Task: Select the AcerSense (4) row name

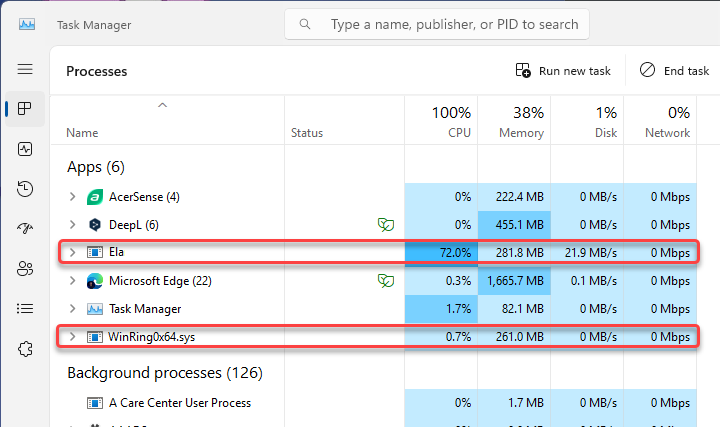Action: (x=144, y=197)
